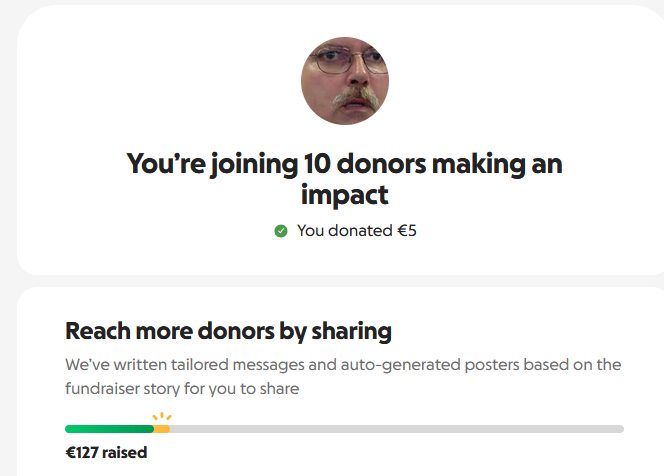Click the word 'impact' in the heading
This screenshot has height=476, width=664.
[x=344, y=194]
